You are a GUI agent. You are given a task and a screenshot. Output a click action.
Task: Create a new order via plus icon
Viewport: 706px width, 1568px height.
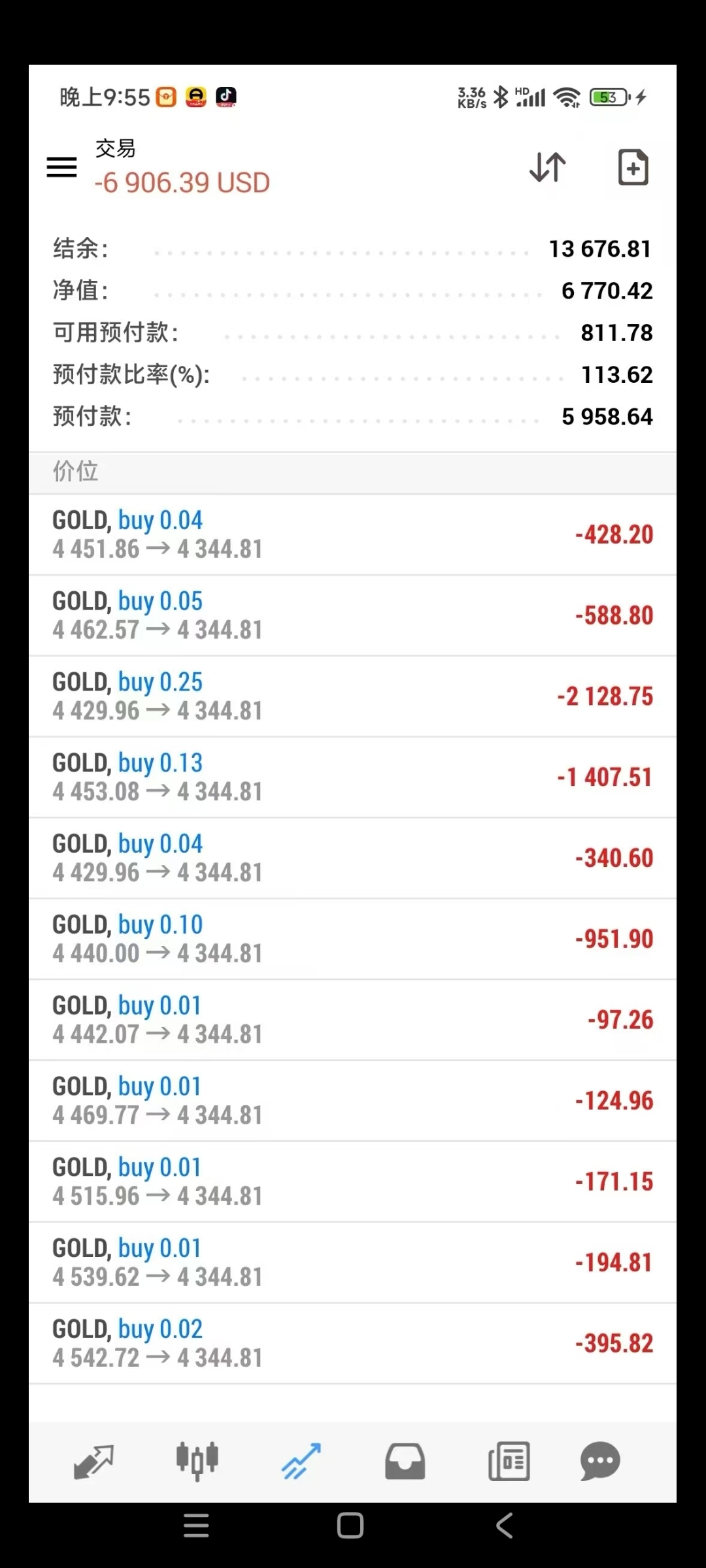633,167
